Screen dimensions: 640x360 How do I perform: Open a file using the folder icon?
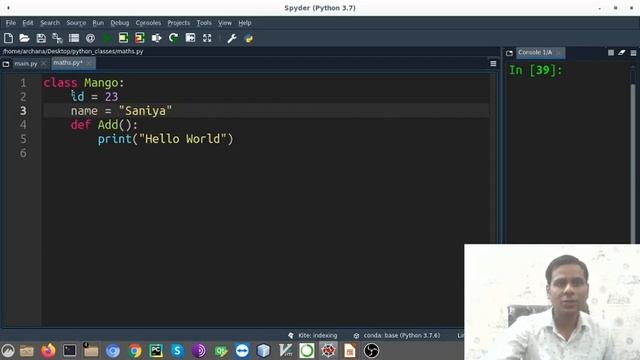click(24, 38)
